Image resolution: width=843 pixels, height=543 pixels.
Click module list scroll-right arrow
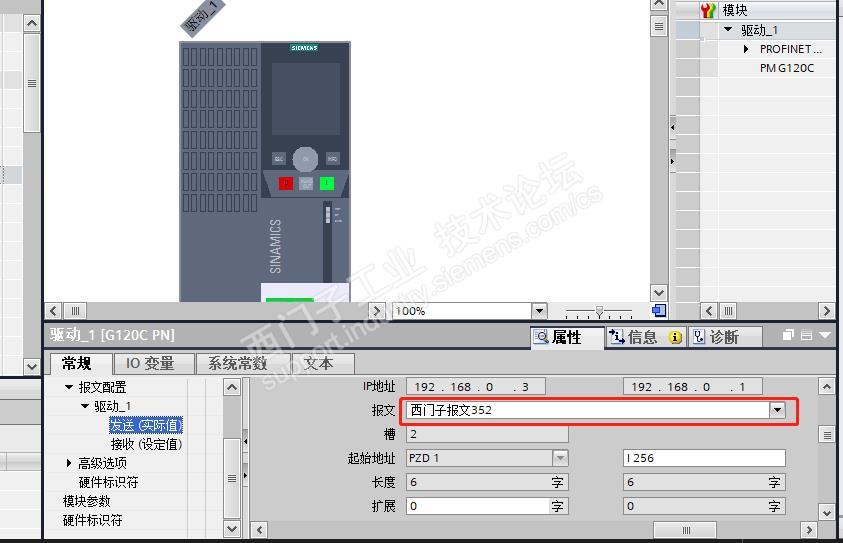click(826, 311)
